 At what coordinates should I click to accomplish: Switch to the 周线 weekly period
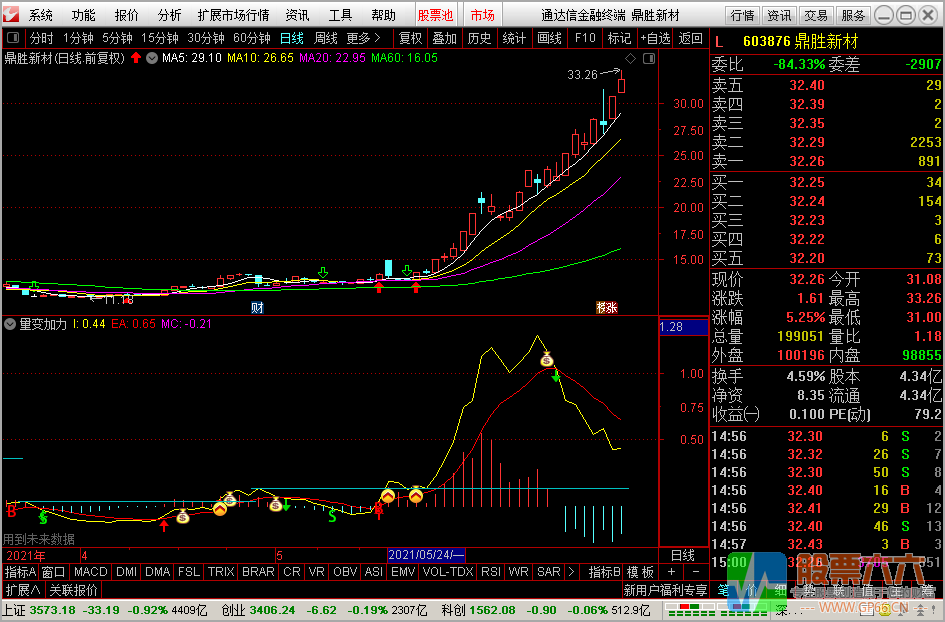[325, 39]
